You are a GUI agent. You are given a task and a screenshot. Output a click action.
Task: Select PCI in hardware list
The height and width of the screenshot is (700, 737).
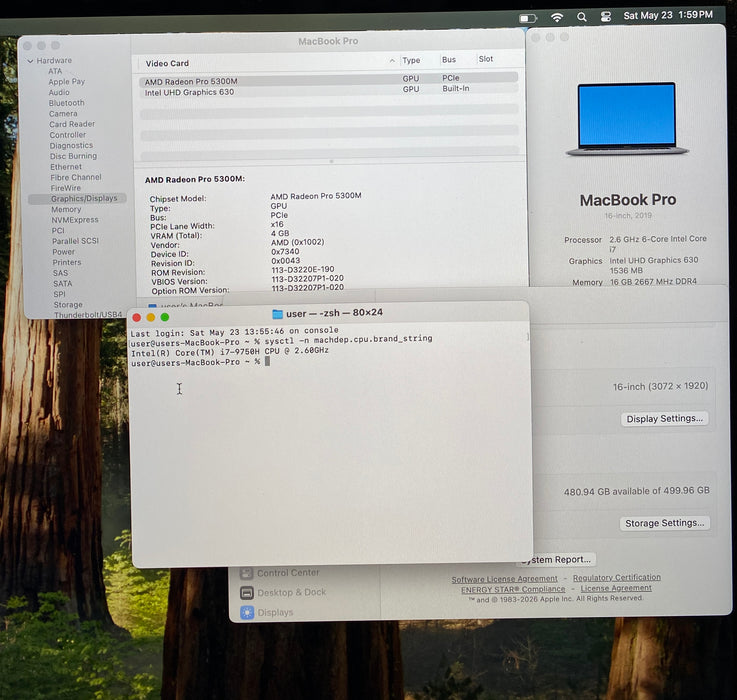(58, 230)
